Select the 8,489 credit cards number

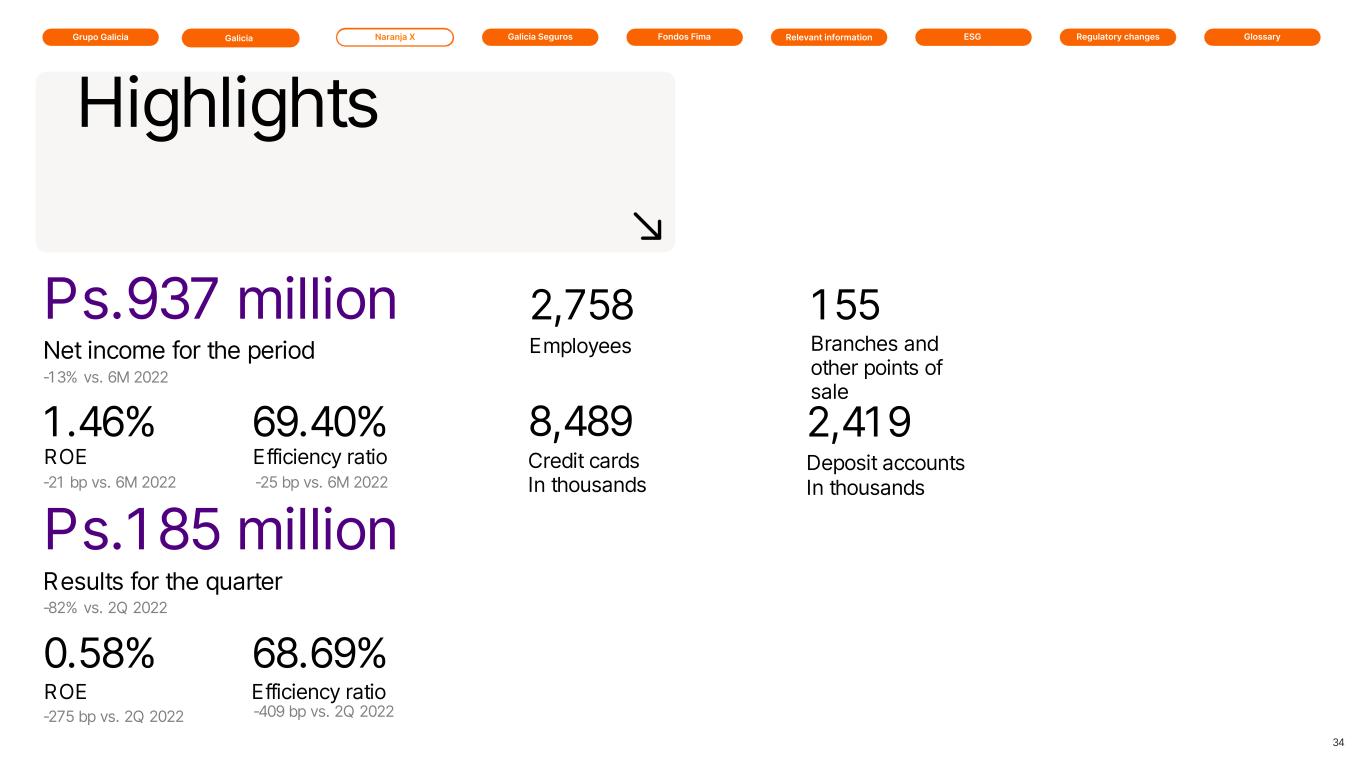coord(580,423)
